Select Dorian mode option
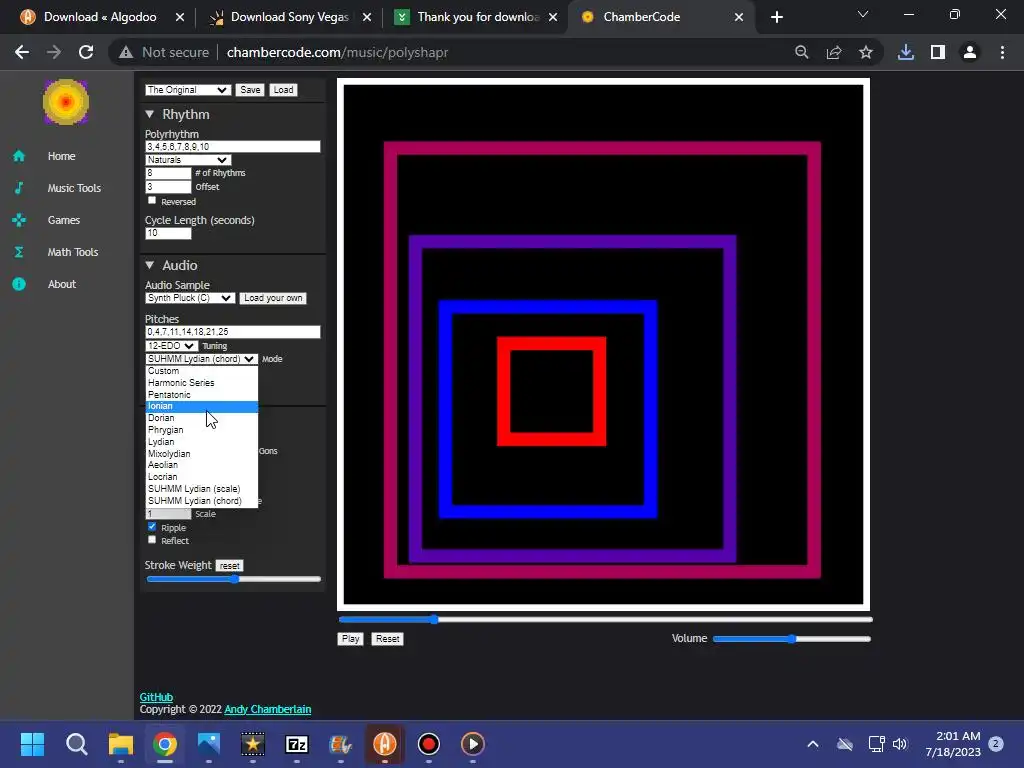 [x=202, y=418]
